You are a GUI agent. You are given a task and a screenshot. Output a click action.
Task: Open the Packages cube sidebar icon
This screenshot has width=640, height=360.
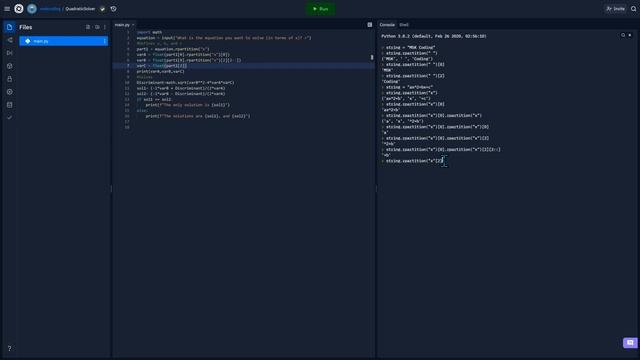tap(9, 66)
